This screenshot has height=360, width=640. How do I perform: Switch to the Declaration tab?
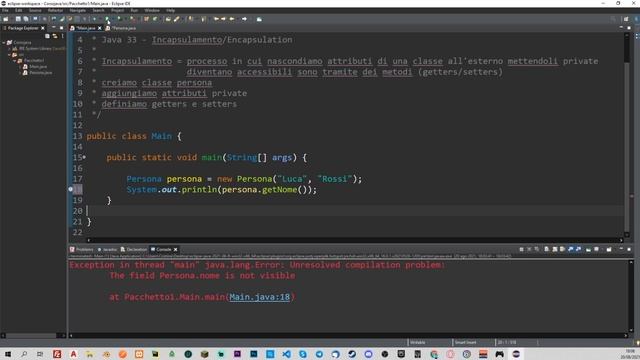tap(134, 249)
